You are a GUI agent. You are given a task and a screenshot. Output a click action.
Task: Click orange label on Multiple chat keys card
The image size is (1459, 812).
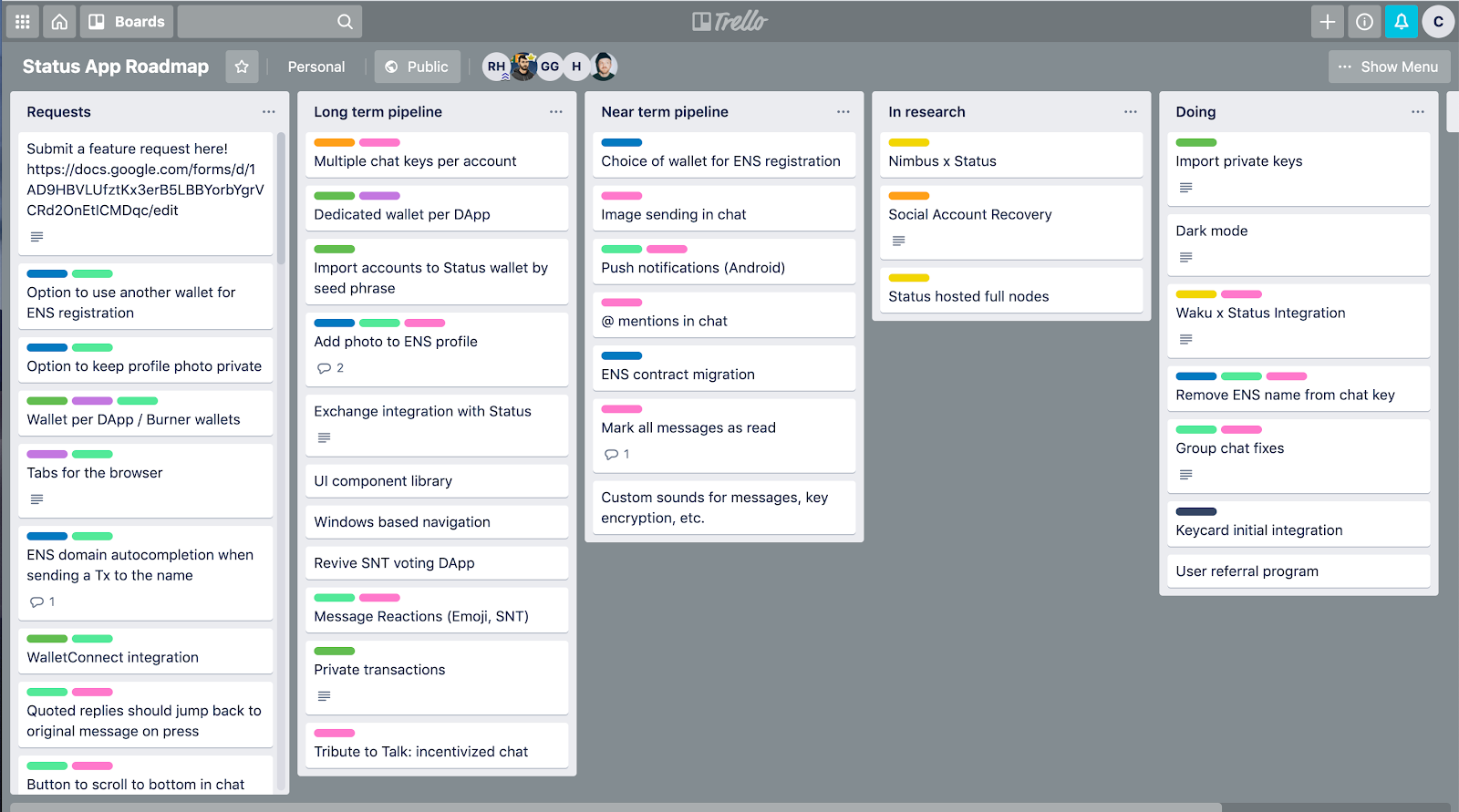[334, 142]
